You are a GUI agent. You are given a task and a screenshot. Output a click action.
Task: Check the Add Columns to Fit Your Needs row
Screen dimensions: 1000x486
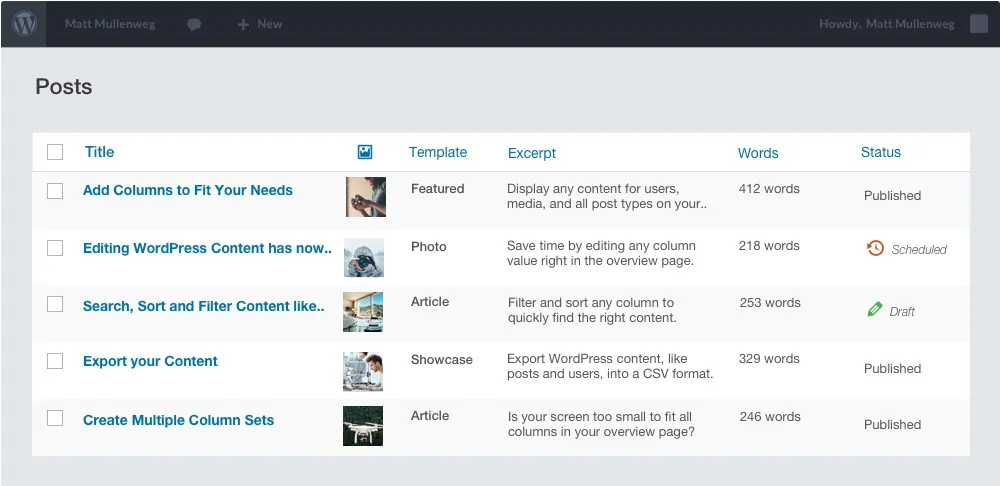pos(55,190)
